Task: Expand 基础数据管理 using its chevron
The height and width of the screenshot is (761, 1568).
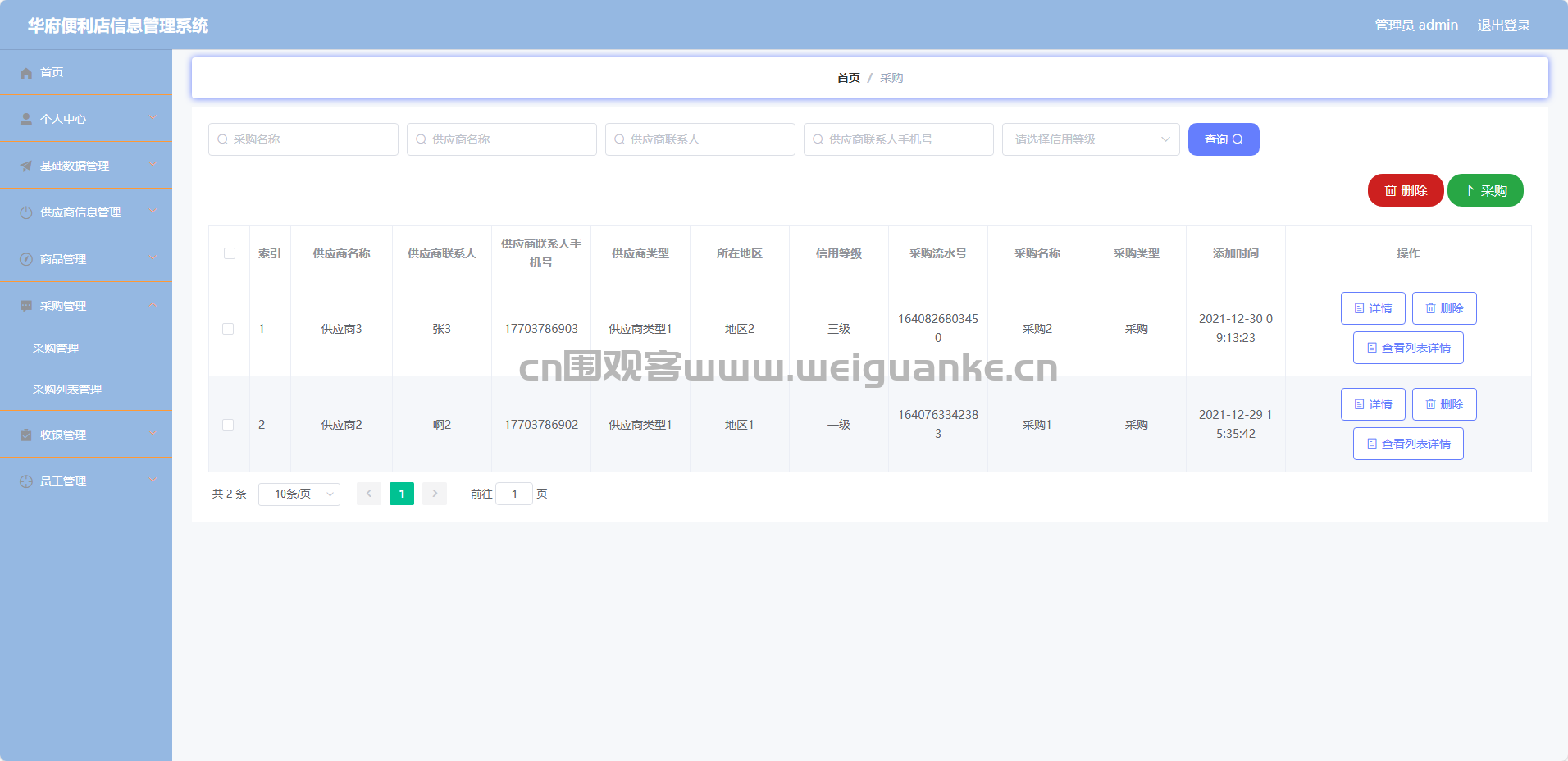Action: click(153, 165)
